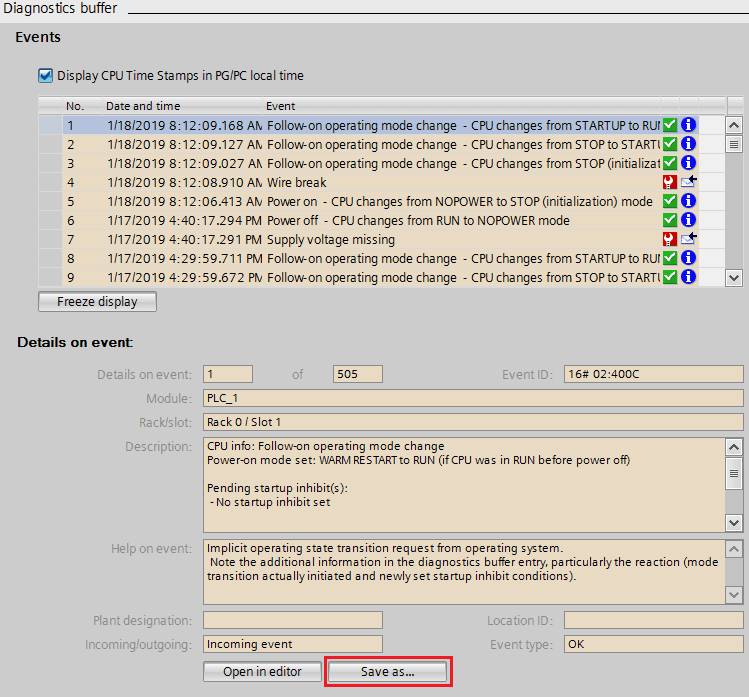This screenshot has height=697, width=749.
Task: Select the Power off event row
Action: 368,220
